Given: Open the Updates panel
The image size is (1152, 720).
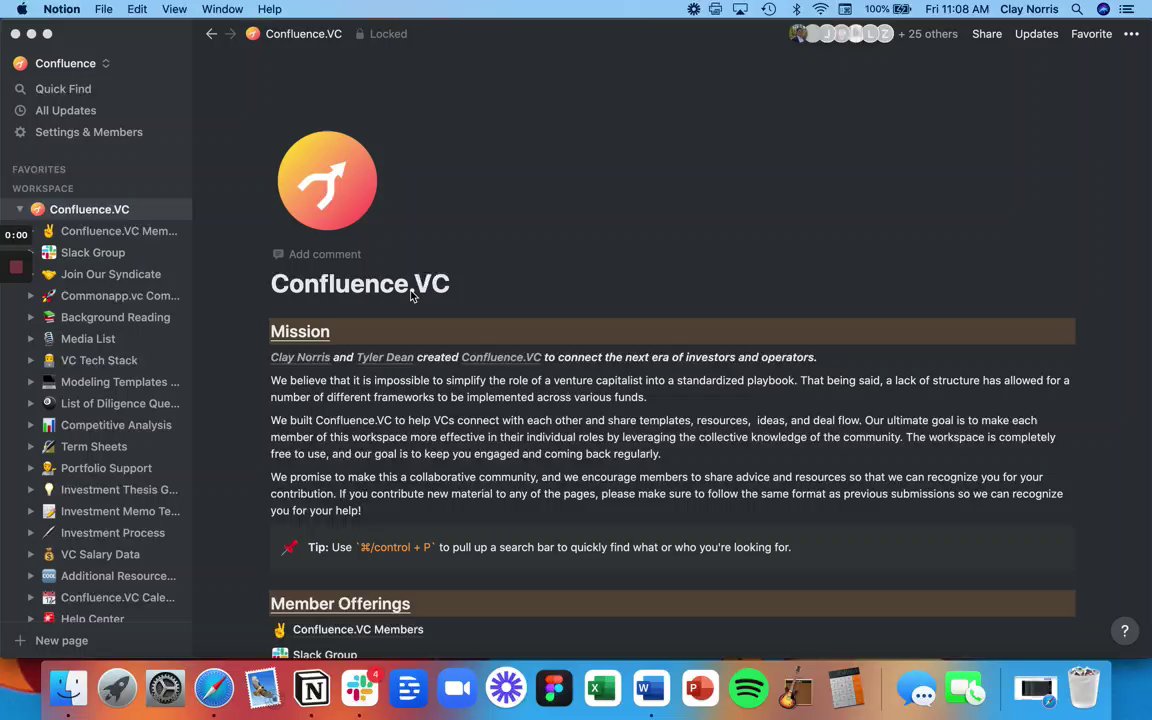Looking at the screenshot, I should tap(1036, 34).
